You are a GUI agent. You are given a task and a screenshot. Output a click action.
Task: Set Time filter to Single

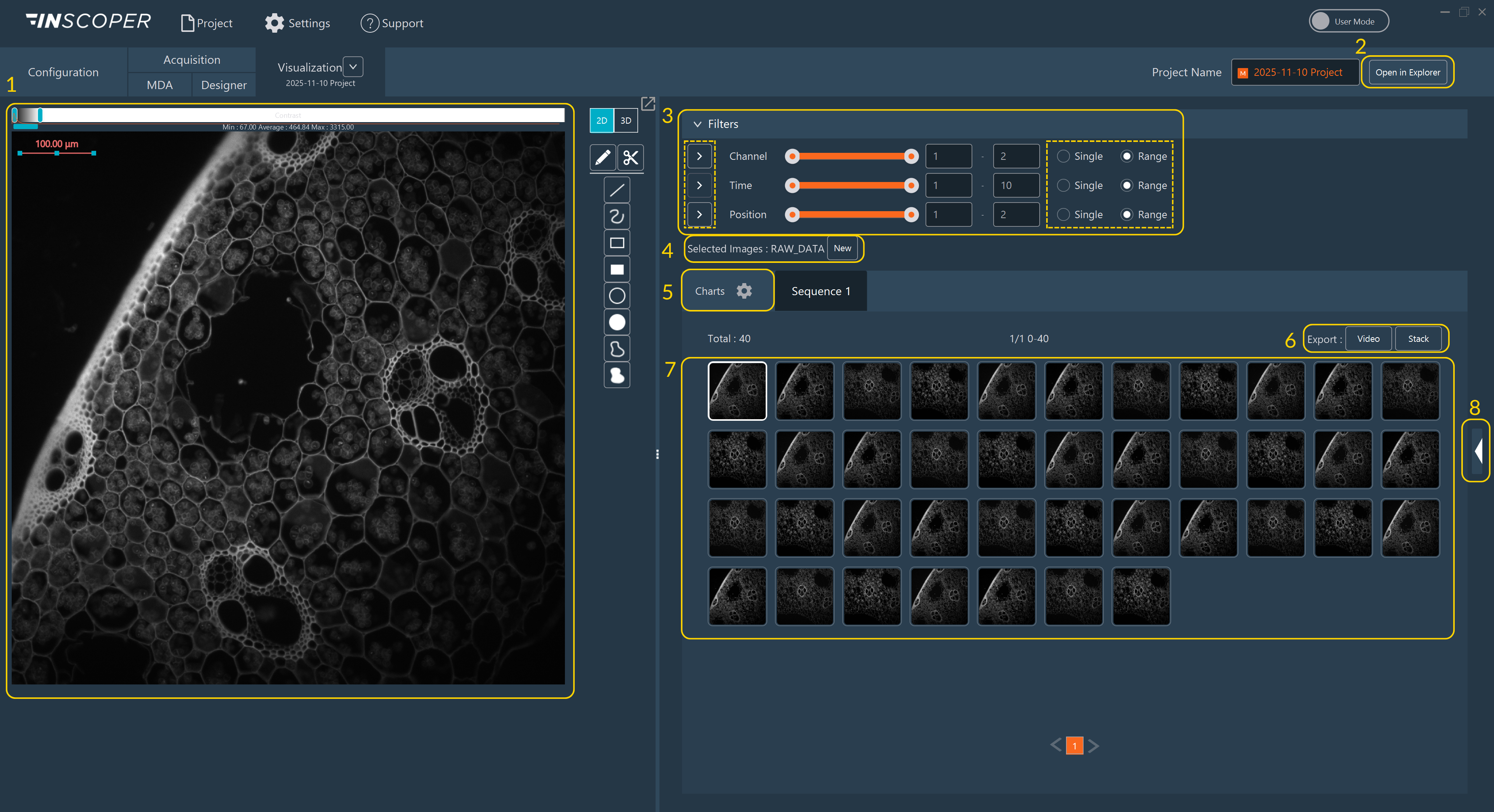(1063, 185)
